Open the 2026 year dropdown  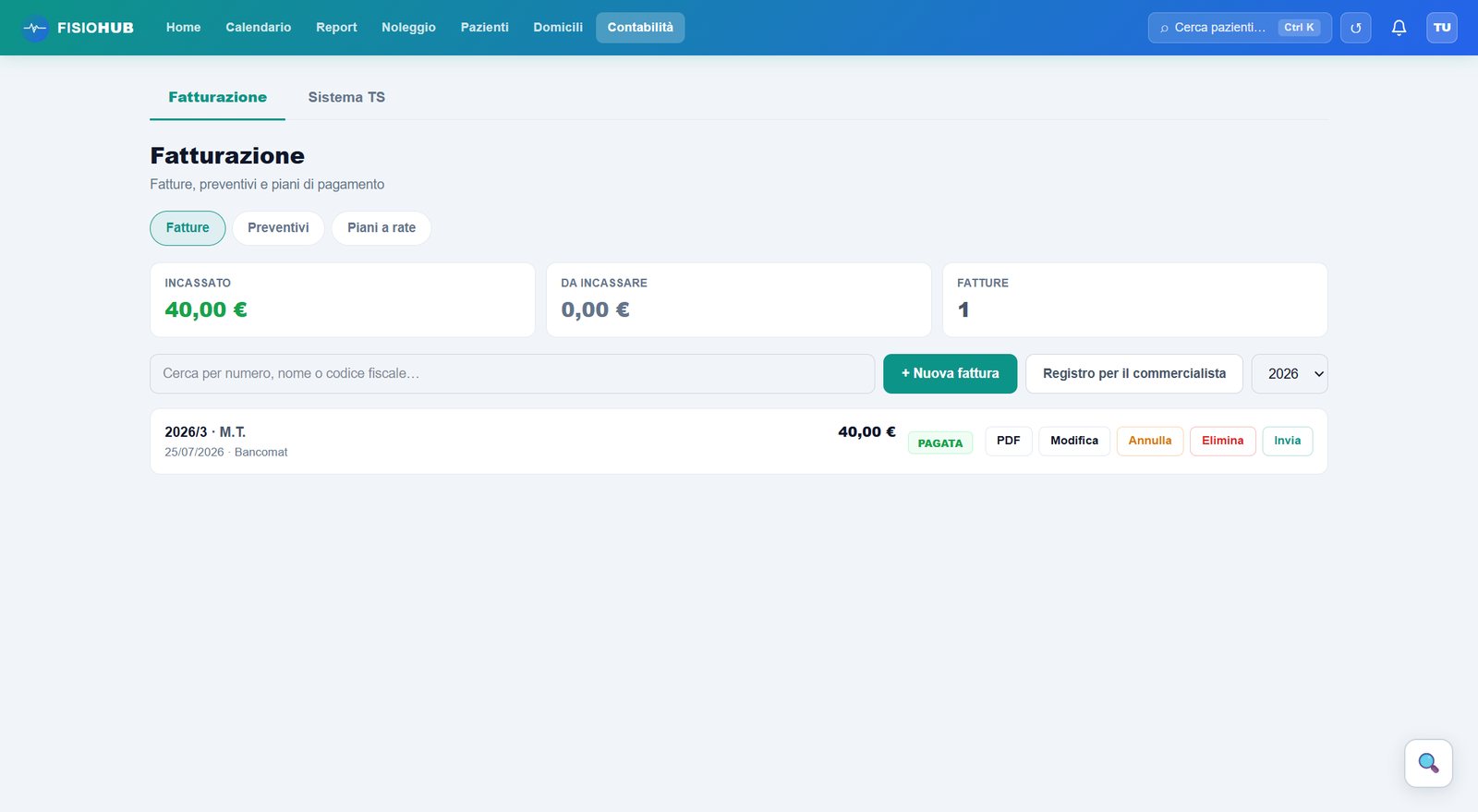[1290, 374]
